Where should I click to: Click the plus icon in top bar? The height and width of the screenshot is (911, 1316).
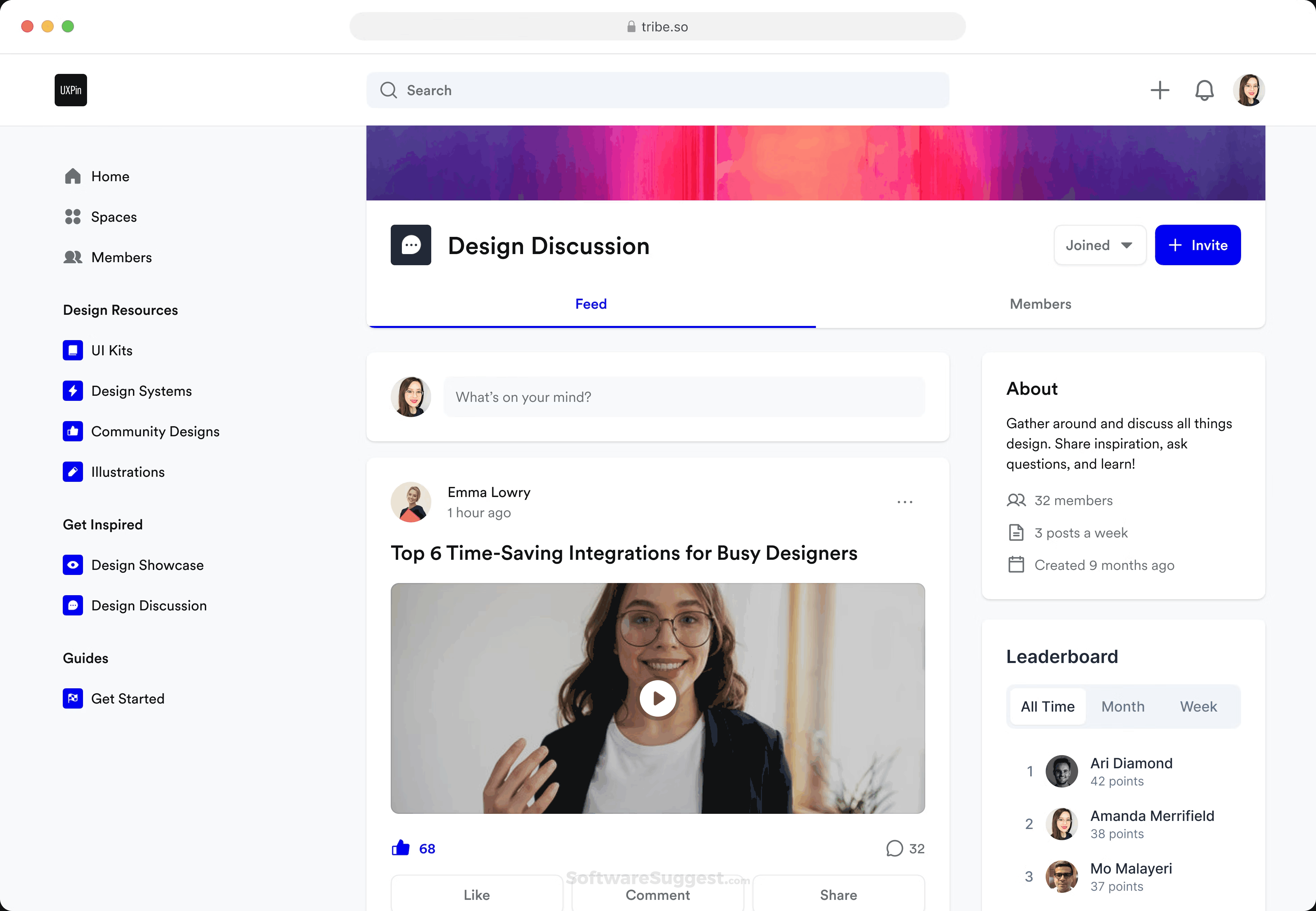tap(1160, 90)
